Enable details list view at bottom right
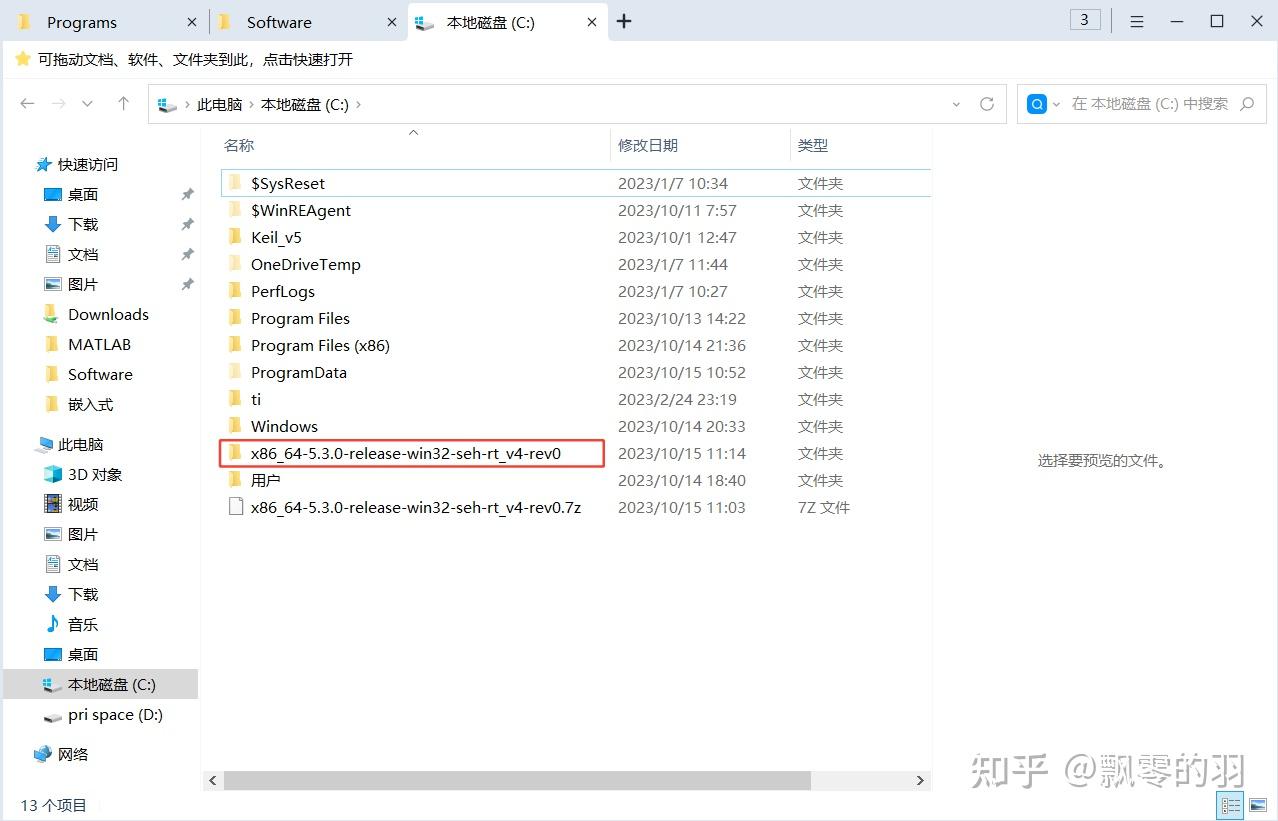This screenshot has width=1278, height=821. click(x=1230, y=805)
